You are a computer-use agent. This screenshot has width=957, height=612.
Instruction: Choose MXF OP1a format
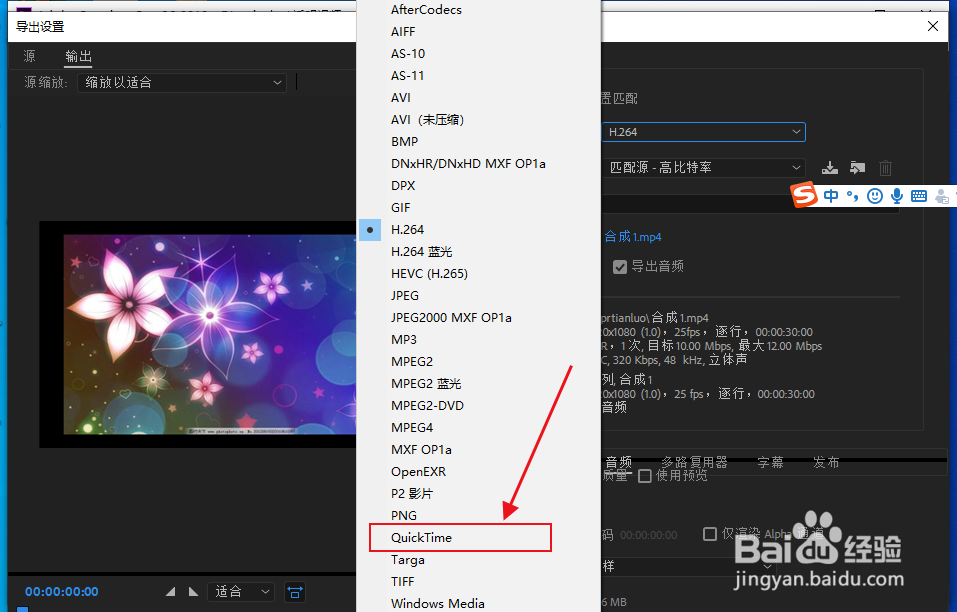tap(421, 450)
